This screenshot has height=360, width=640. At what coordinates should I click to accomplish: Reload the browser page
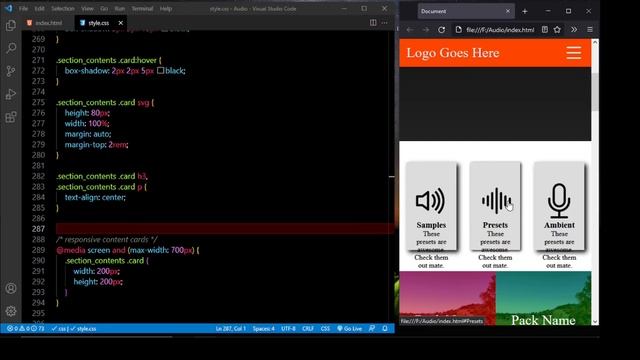coord(441,30)
